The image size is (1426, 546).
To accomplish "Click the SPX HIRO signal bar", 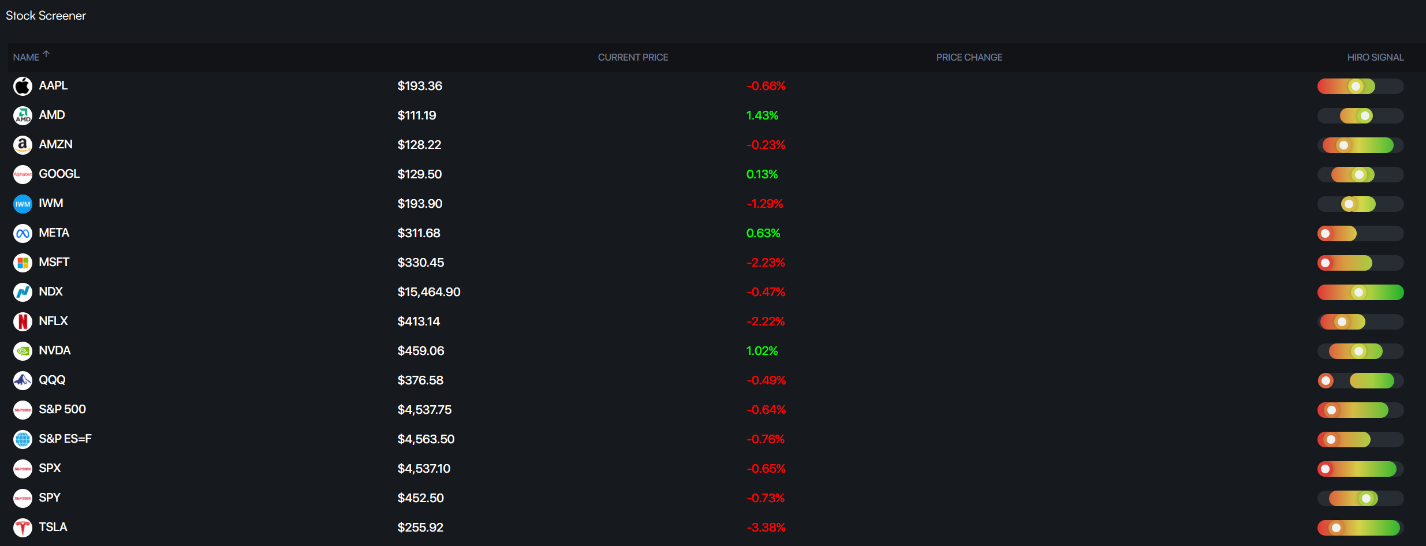I will (1361, 469).
